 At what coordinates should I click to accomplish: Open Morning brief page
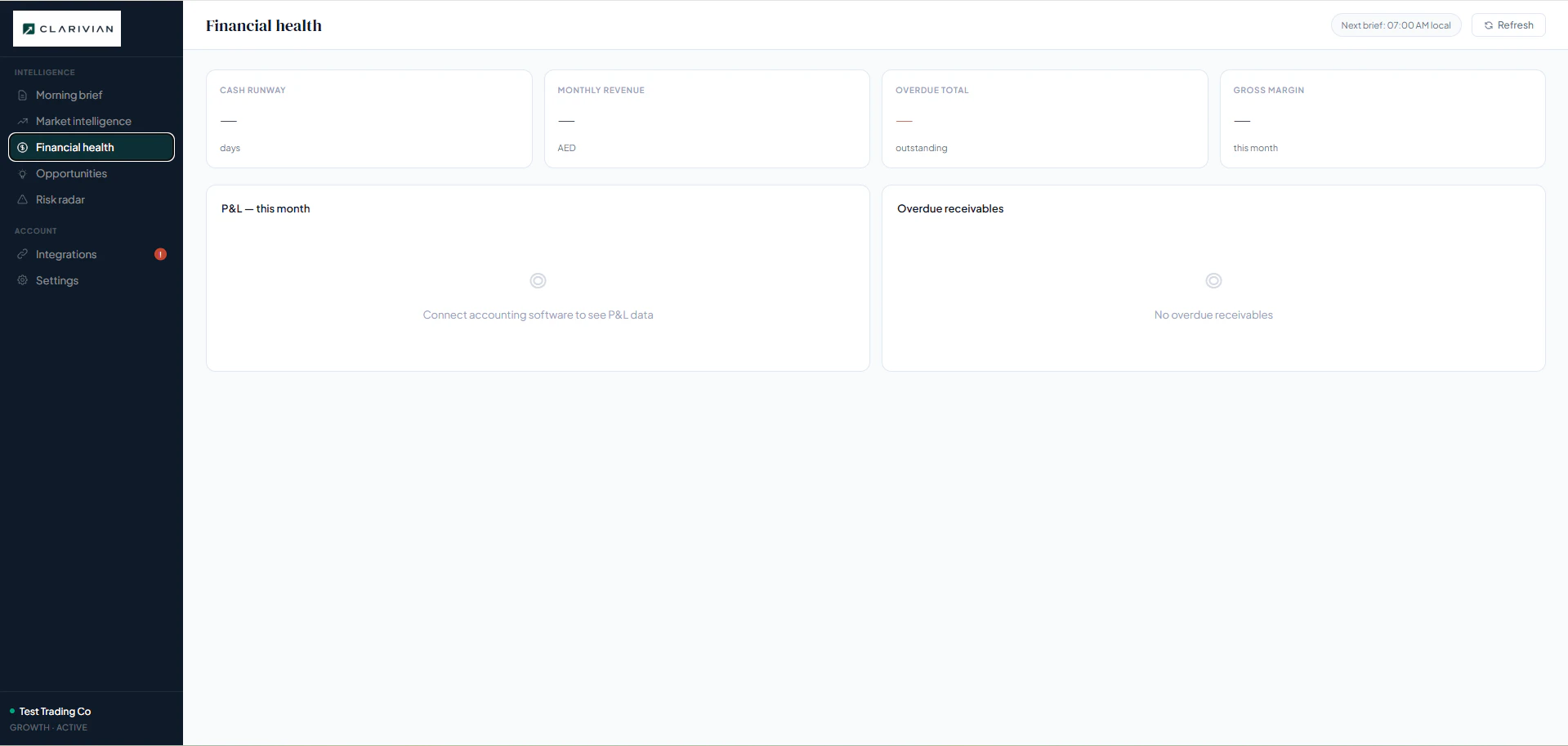coord(92,96)
